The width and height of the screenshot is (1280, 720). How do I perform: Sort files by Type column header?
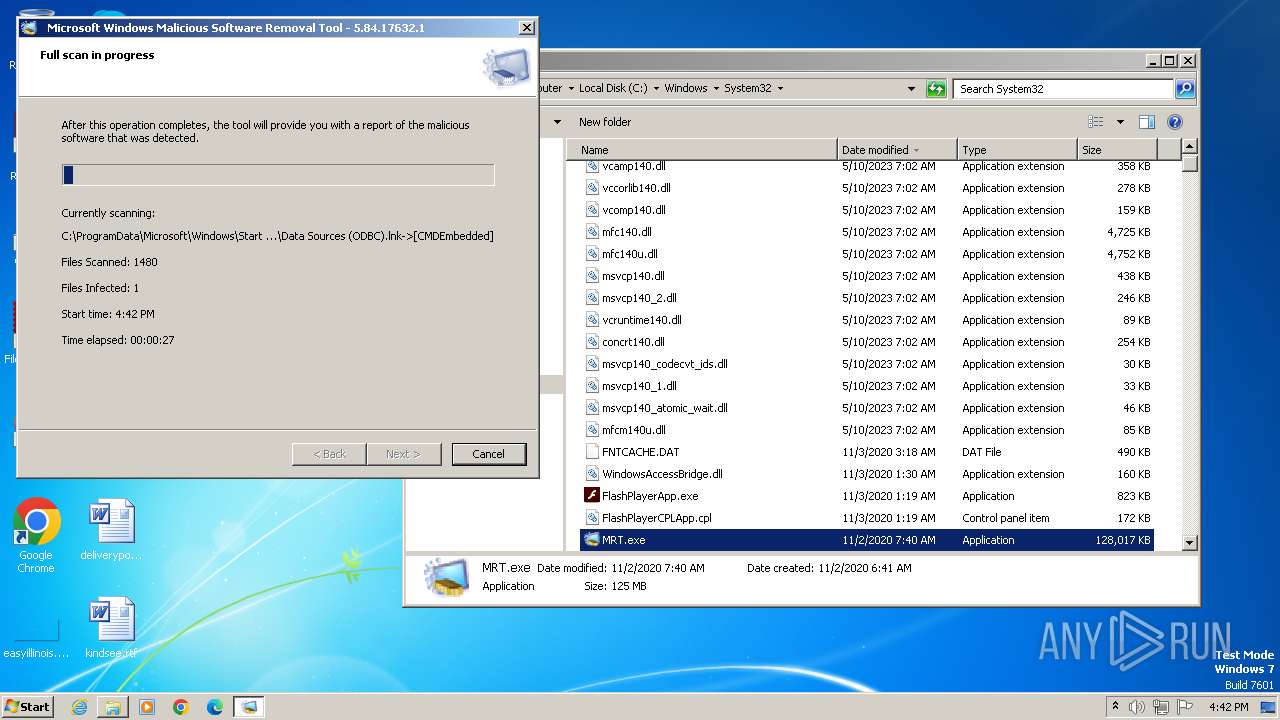click(x=1017, y=150)
